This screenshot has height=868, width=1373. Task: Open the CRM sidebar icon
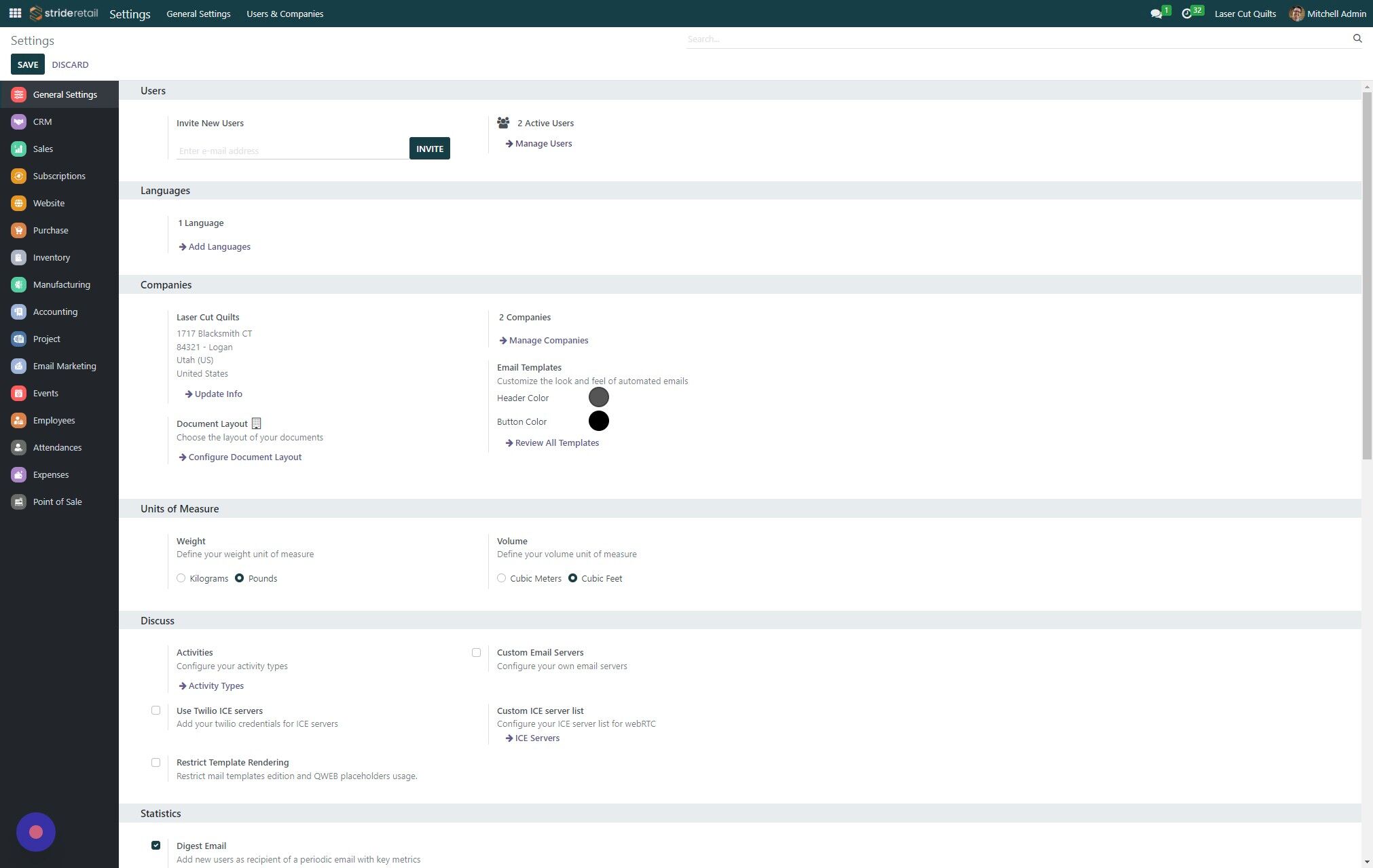19,122
